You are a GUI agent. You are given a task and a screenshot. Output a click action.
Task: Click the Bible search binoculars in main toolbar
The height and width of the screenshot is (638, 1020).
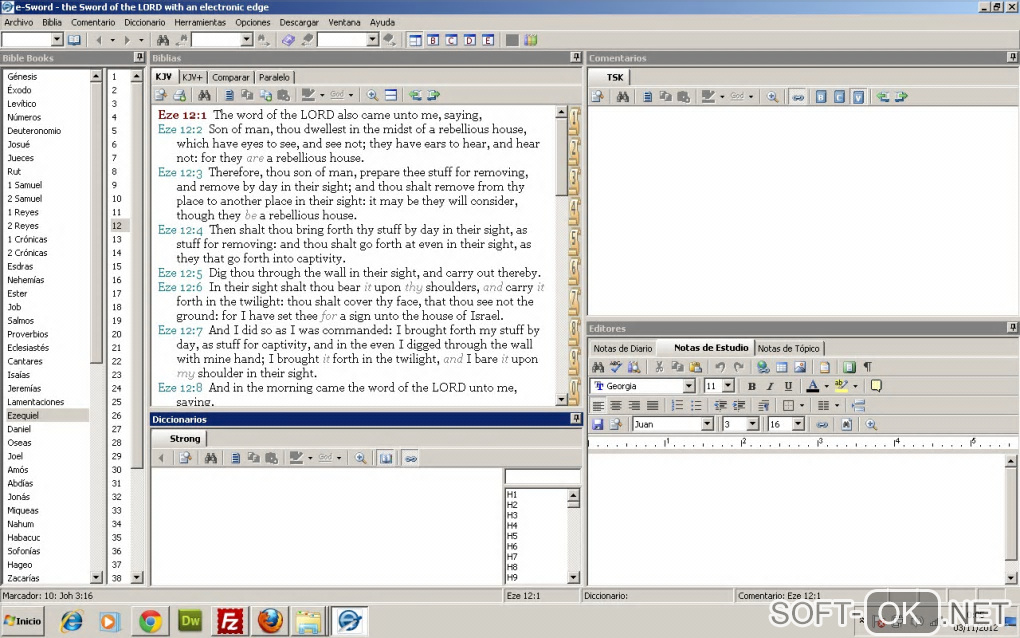(x=163, y=40)
